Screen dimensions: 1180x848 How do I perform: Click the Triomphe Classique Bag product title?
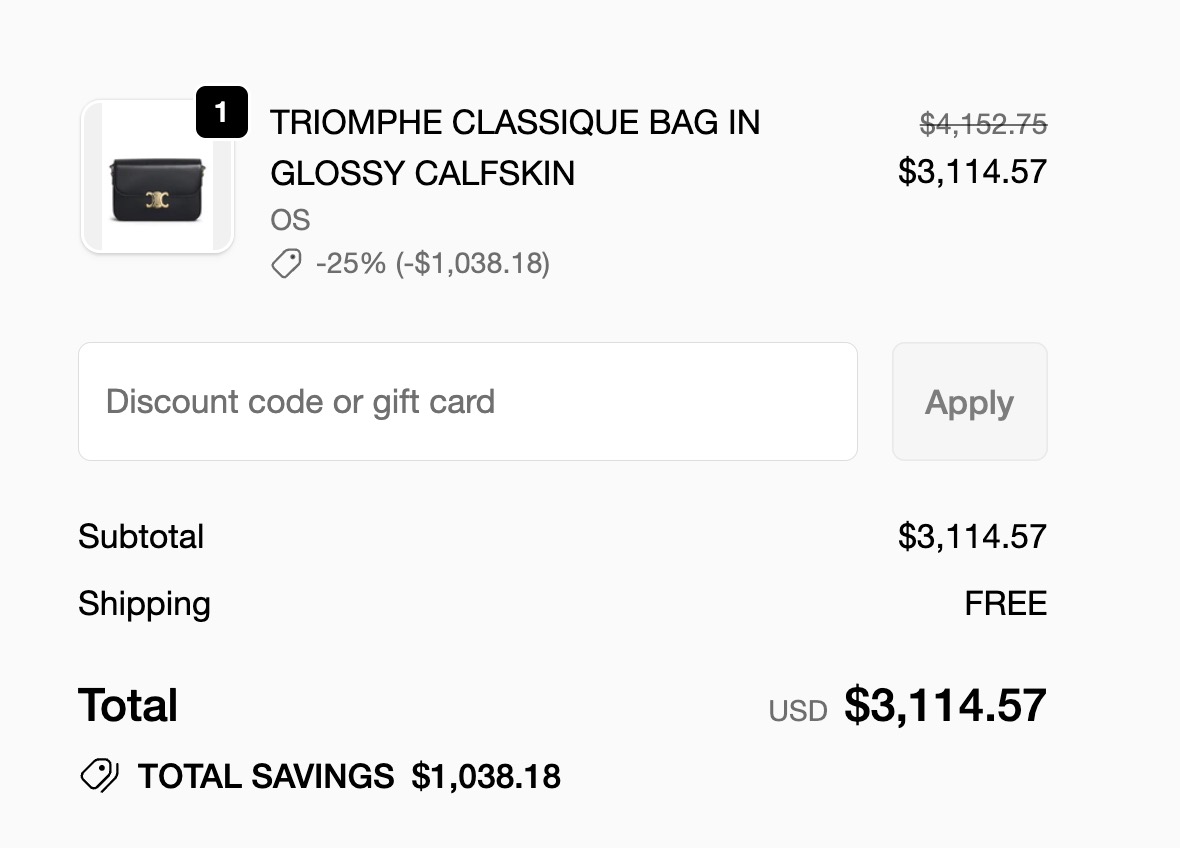pos(514,148)
